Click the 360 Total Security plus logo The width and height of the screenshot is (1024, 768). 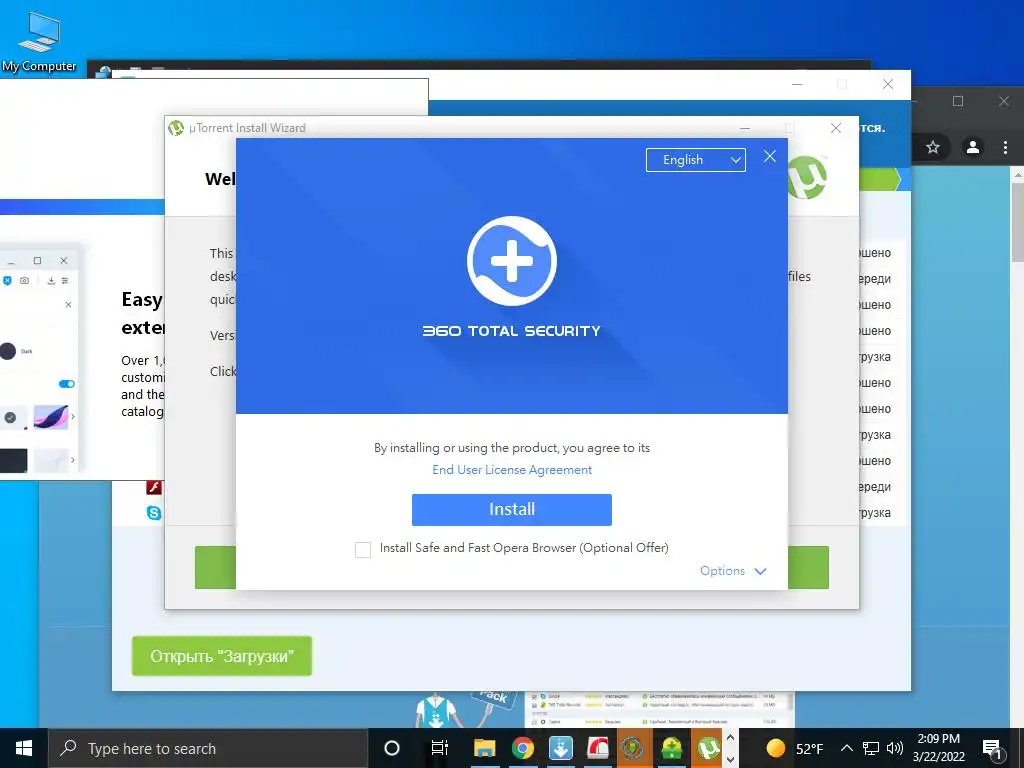(x=511, y=261)
